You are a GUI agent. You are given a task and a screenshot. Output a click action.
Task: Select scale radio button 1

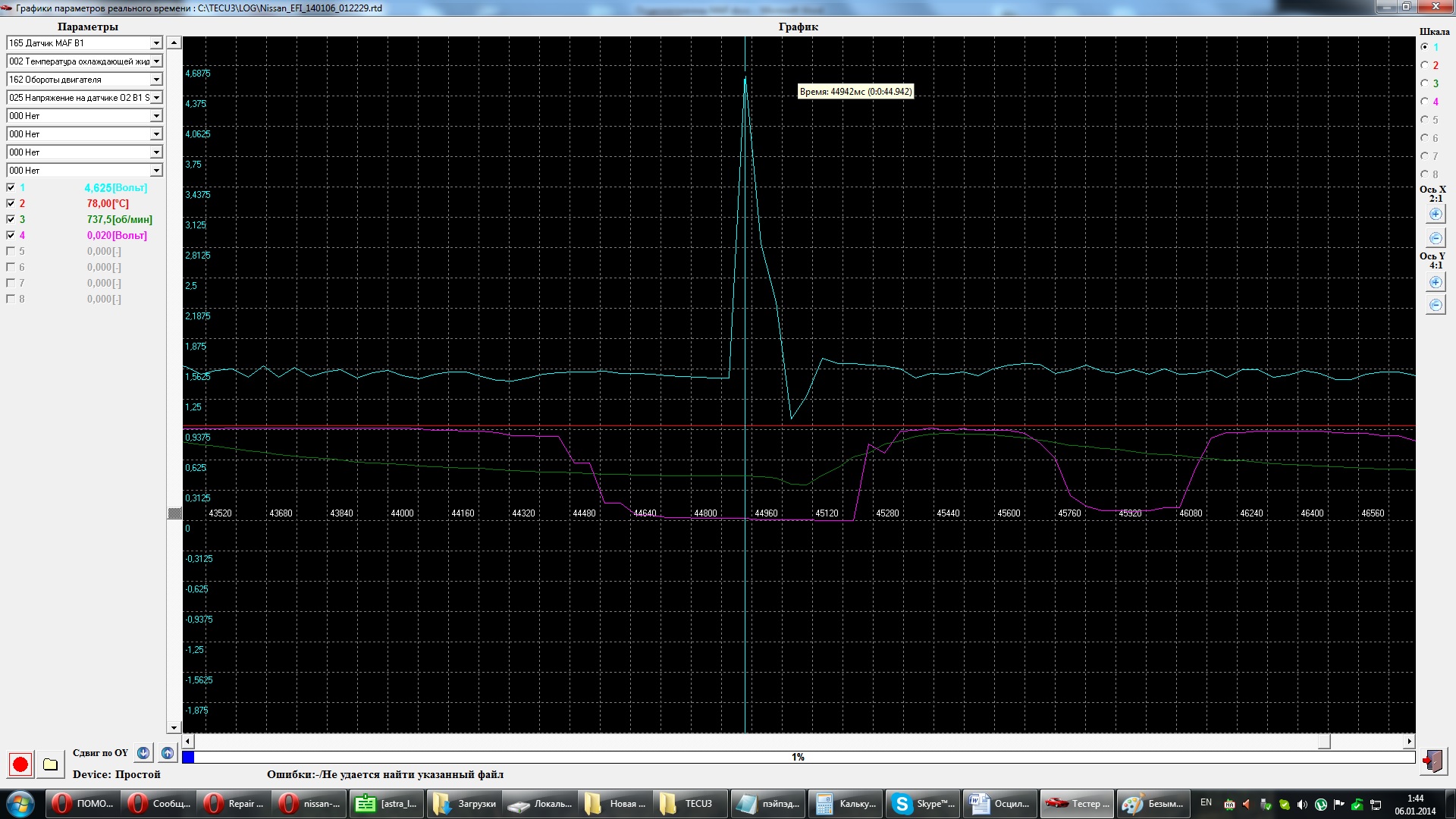1425,47
